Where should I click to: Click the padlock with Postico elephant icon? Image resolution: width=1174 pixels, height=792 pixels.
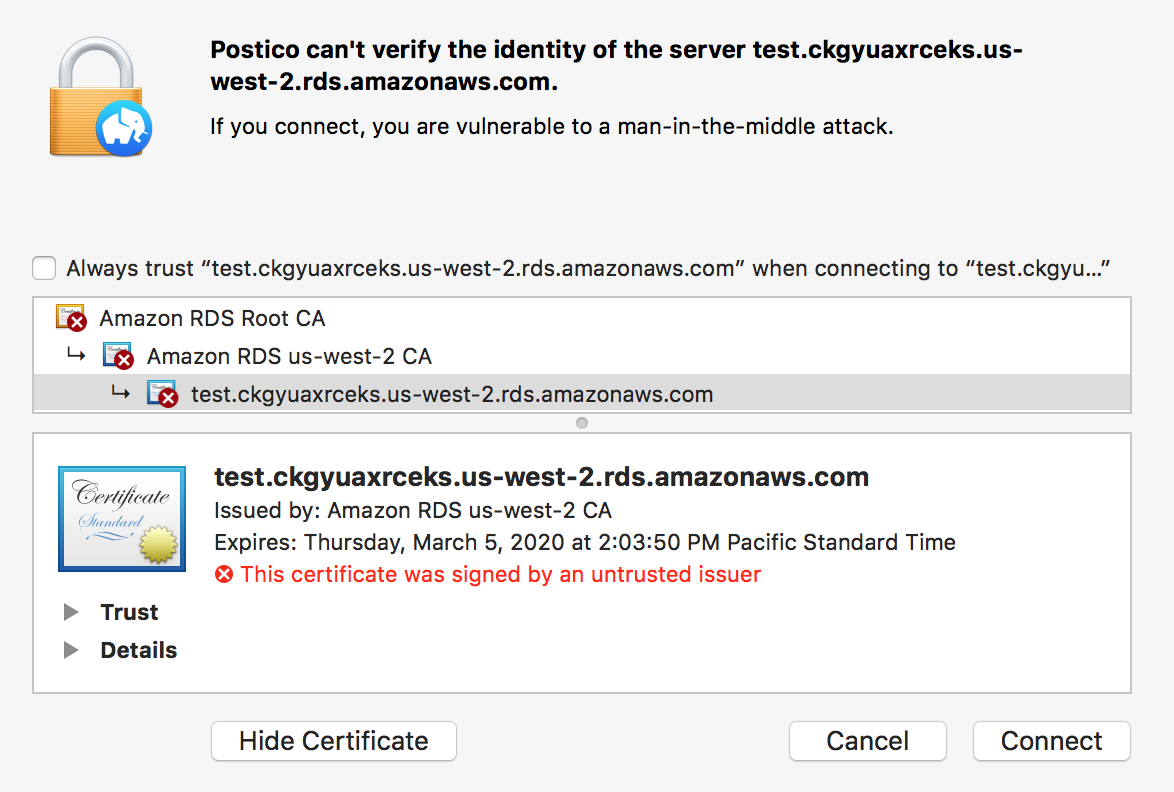tap(100, 100)
